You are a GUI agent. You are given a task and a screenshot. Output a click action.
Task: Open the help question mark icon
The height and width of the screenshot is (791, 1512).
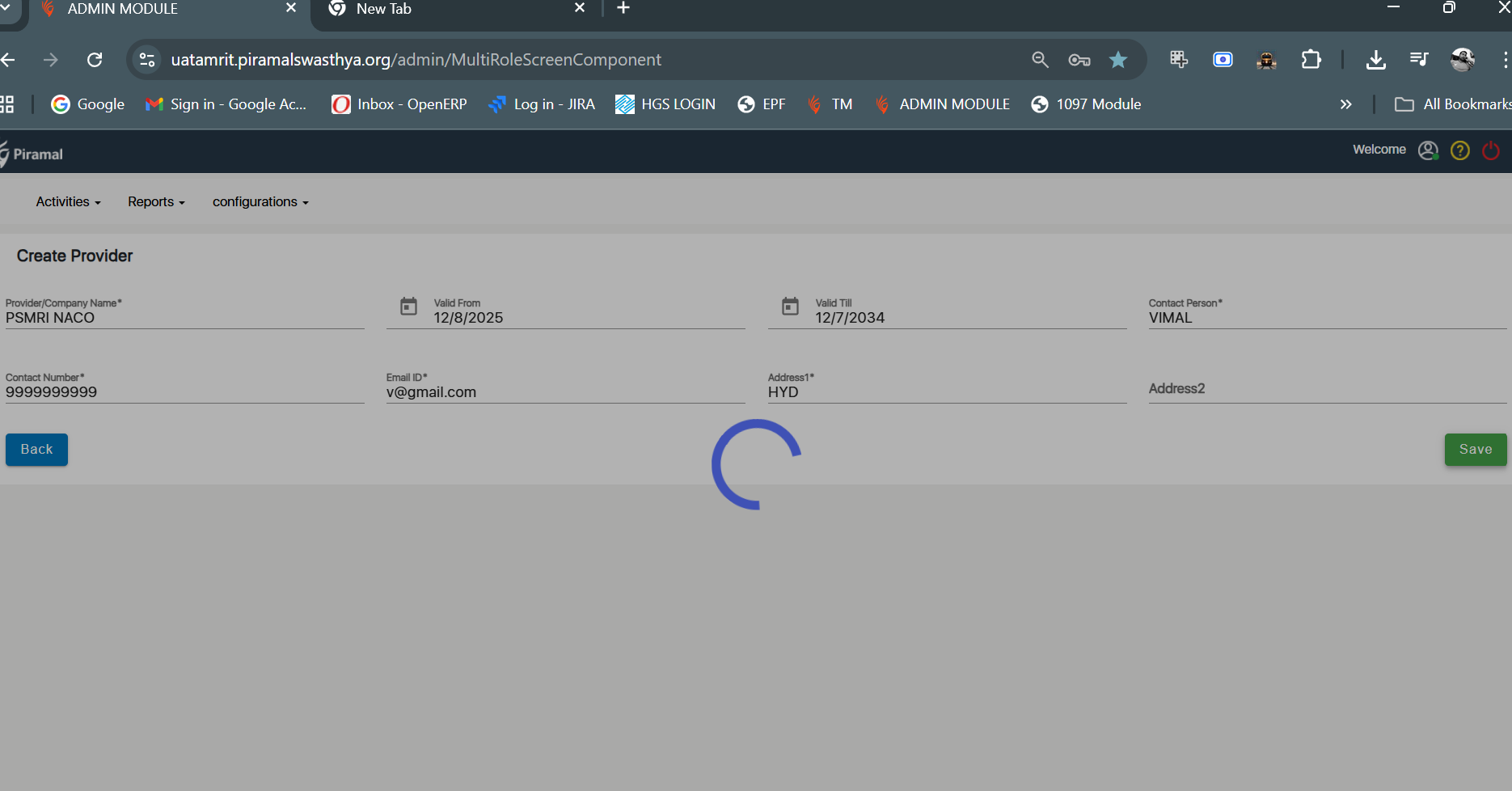1459,150
